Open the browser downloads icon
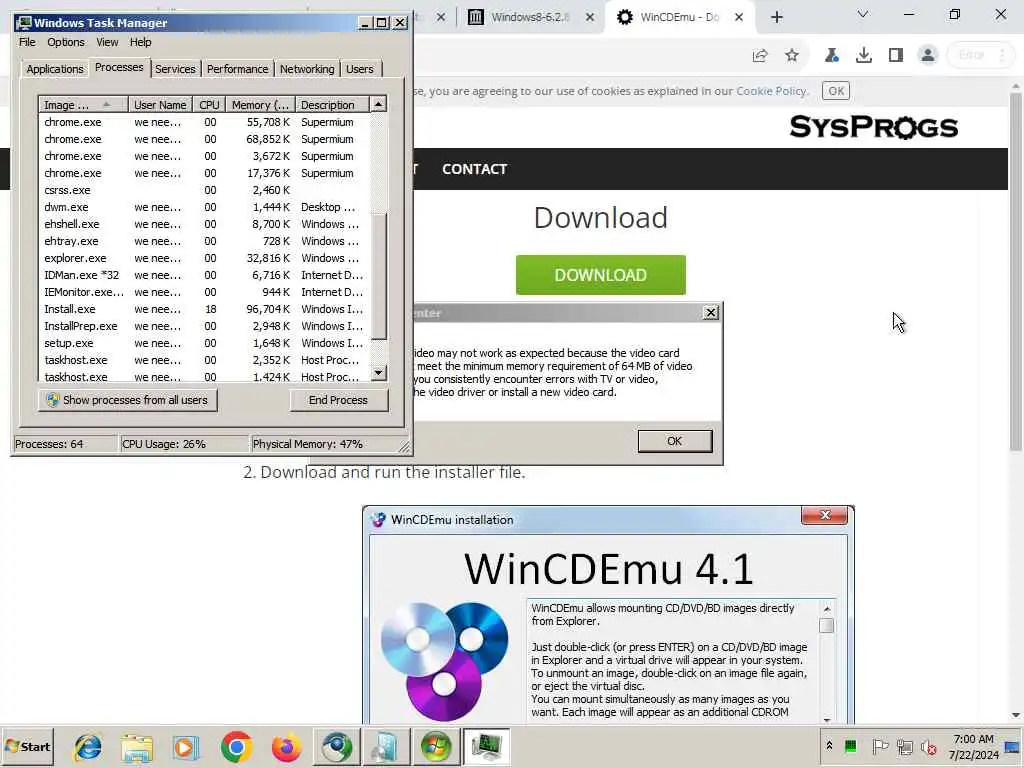Image resolution: width=1024 pixels, height=768 pixels. [863, 56]
